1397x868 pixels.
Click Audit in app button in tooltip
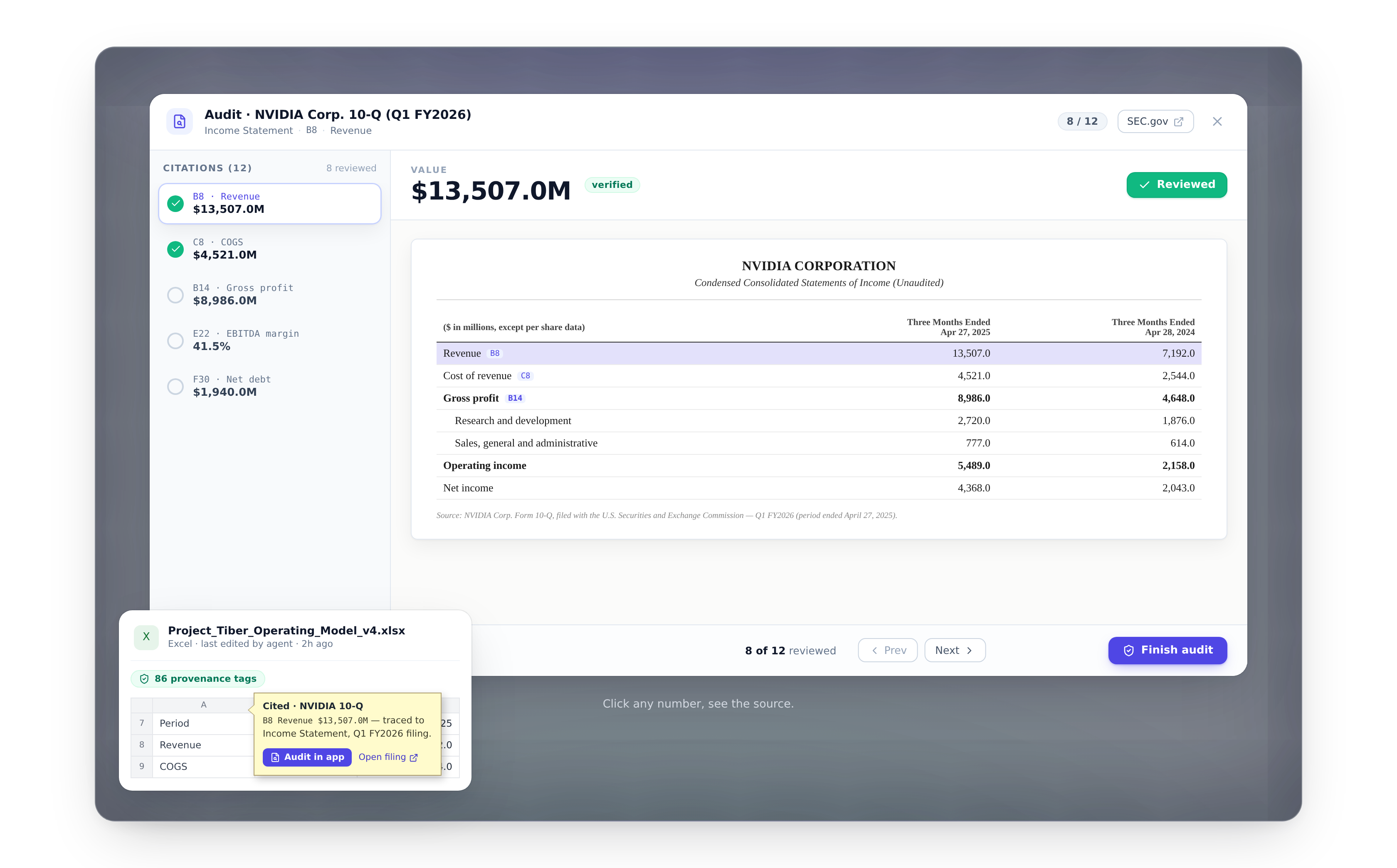[307, 757]
